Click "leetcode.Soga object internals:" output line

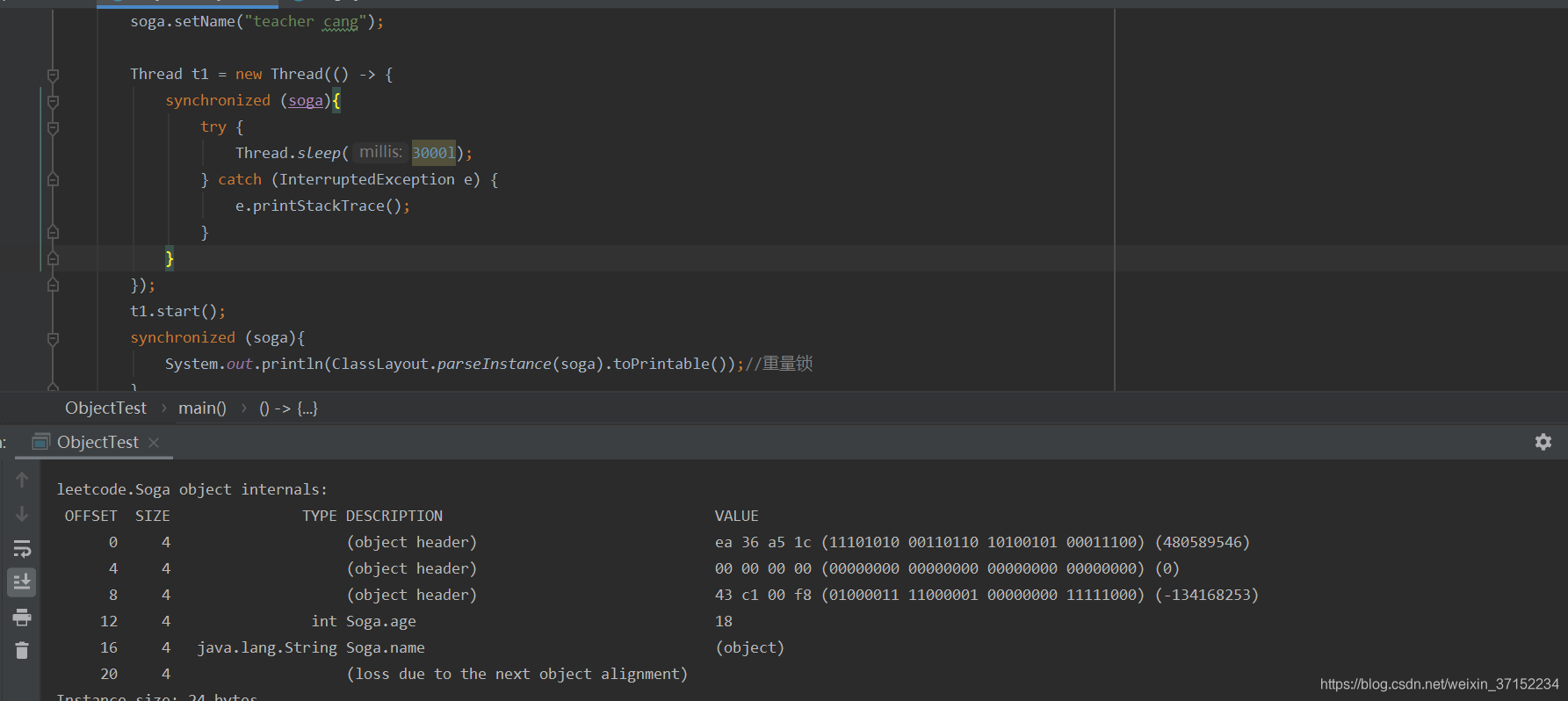pos(192,489)
